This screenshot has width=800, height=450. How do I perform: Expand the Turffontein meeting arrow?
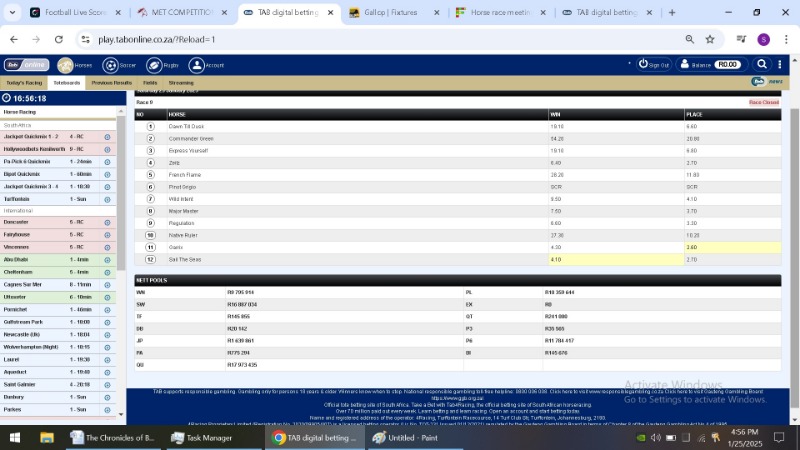pyautogui.click(x=107, y=199)
